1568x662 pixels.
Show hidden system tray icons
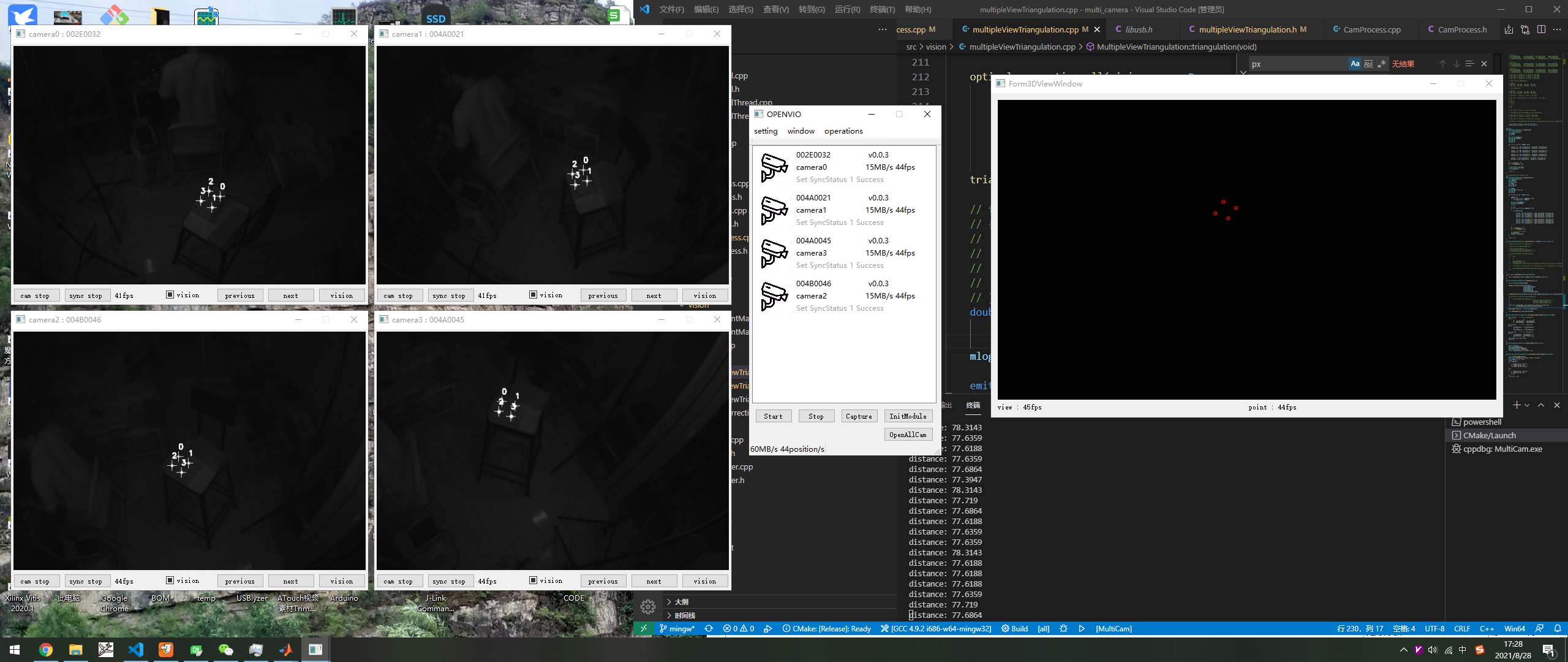(x=1403, y=650)
